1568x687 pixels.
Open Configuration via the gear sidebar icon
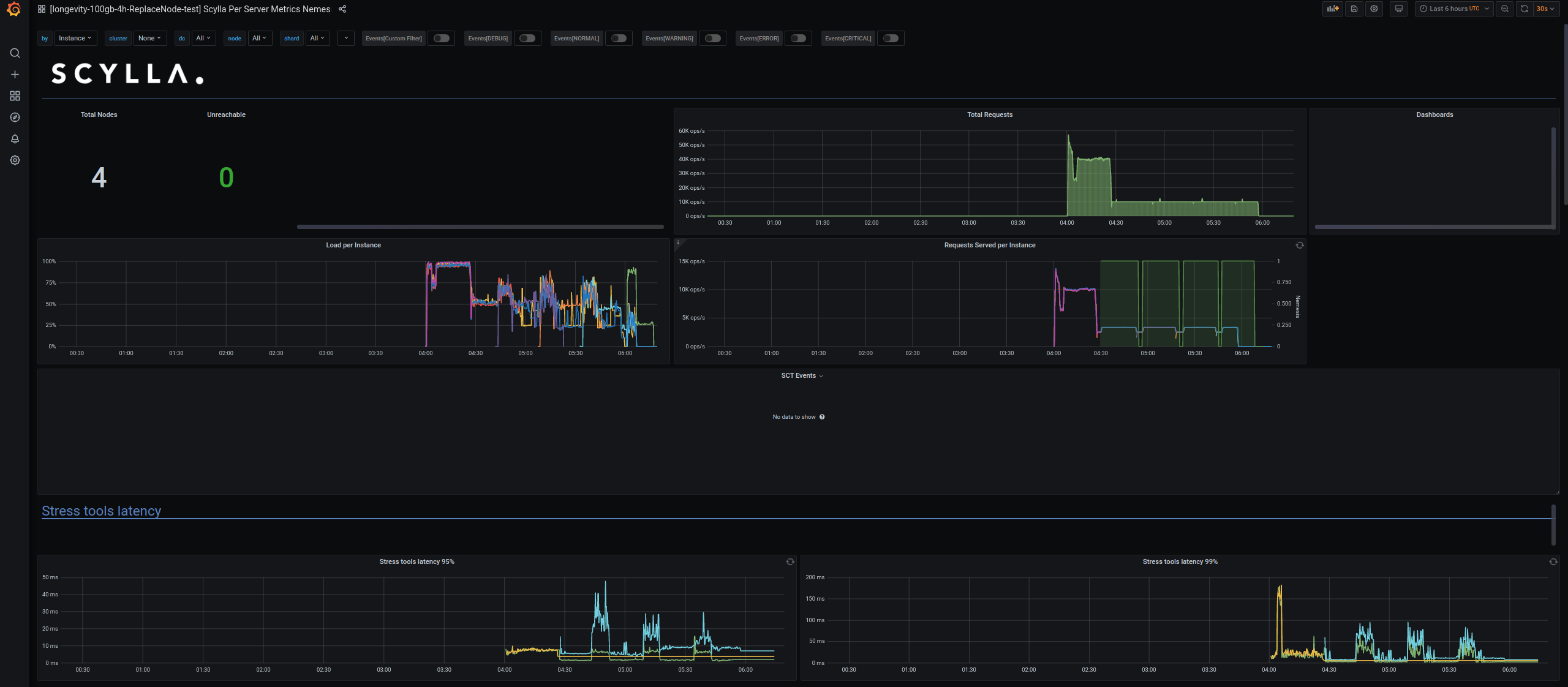(15, 160)
